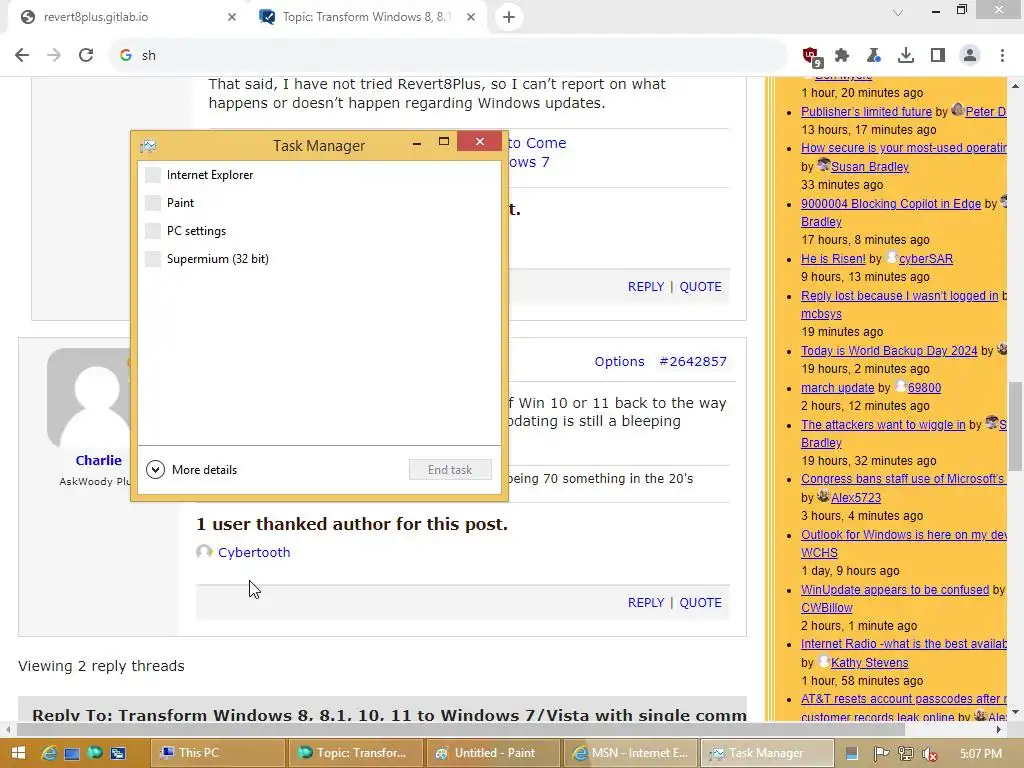Maximize the Task Manager window
This screenshot has width=1024, height=768.
click(444, 142)
